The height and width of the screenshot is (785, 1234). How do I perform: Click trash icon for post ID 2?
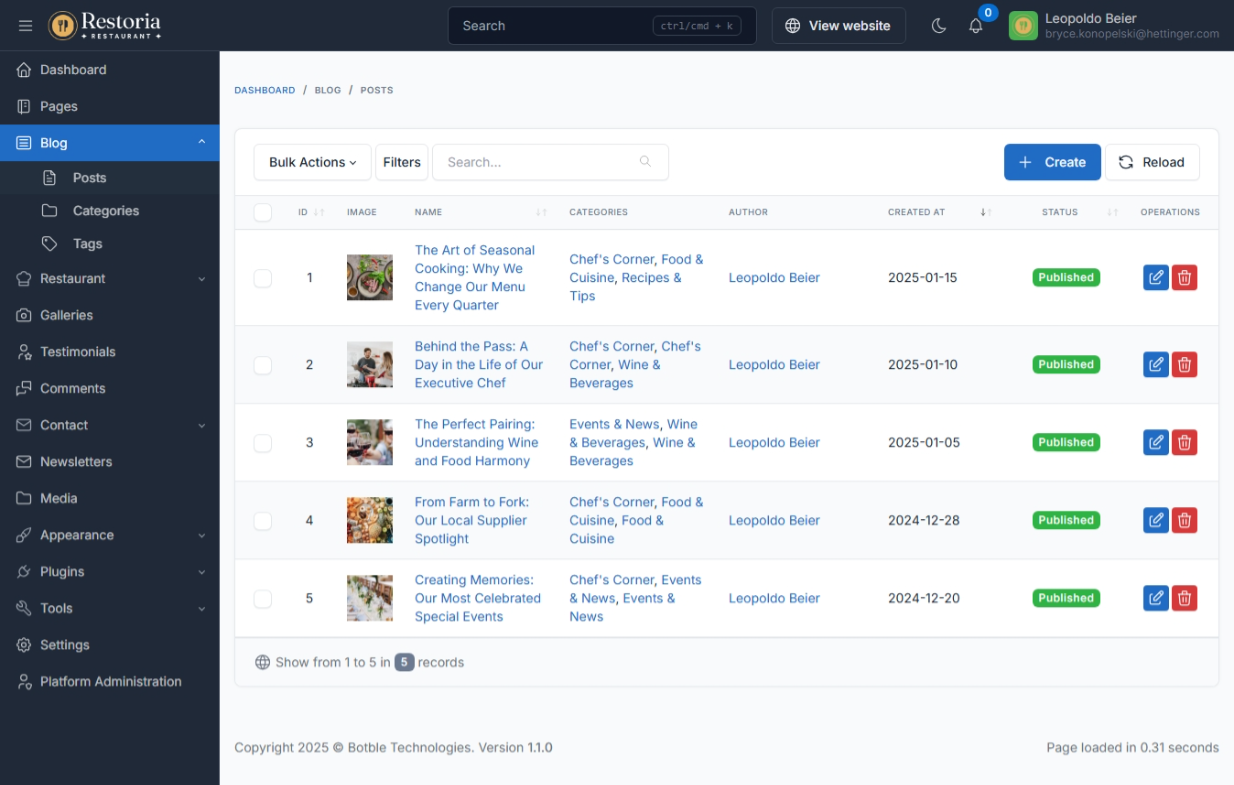[1184, 365]
